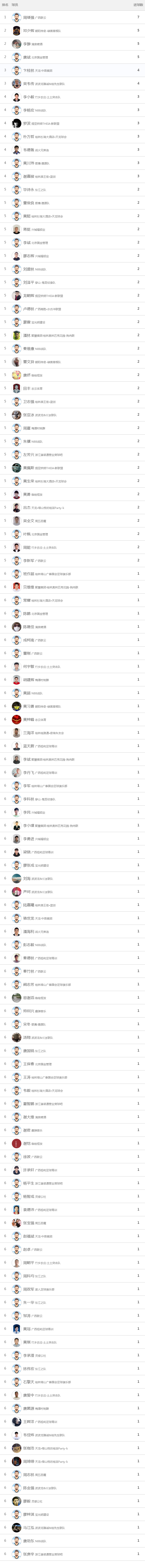
Task: Click 韦德衡's avatar photo
Action: point(16,150)
